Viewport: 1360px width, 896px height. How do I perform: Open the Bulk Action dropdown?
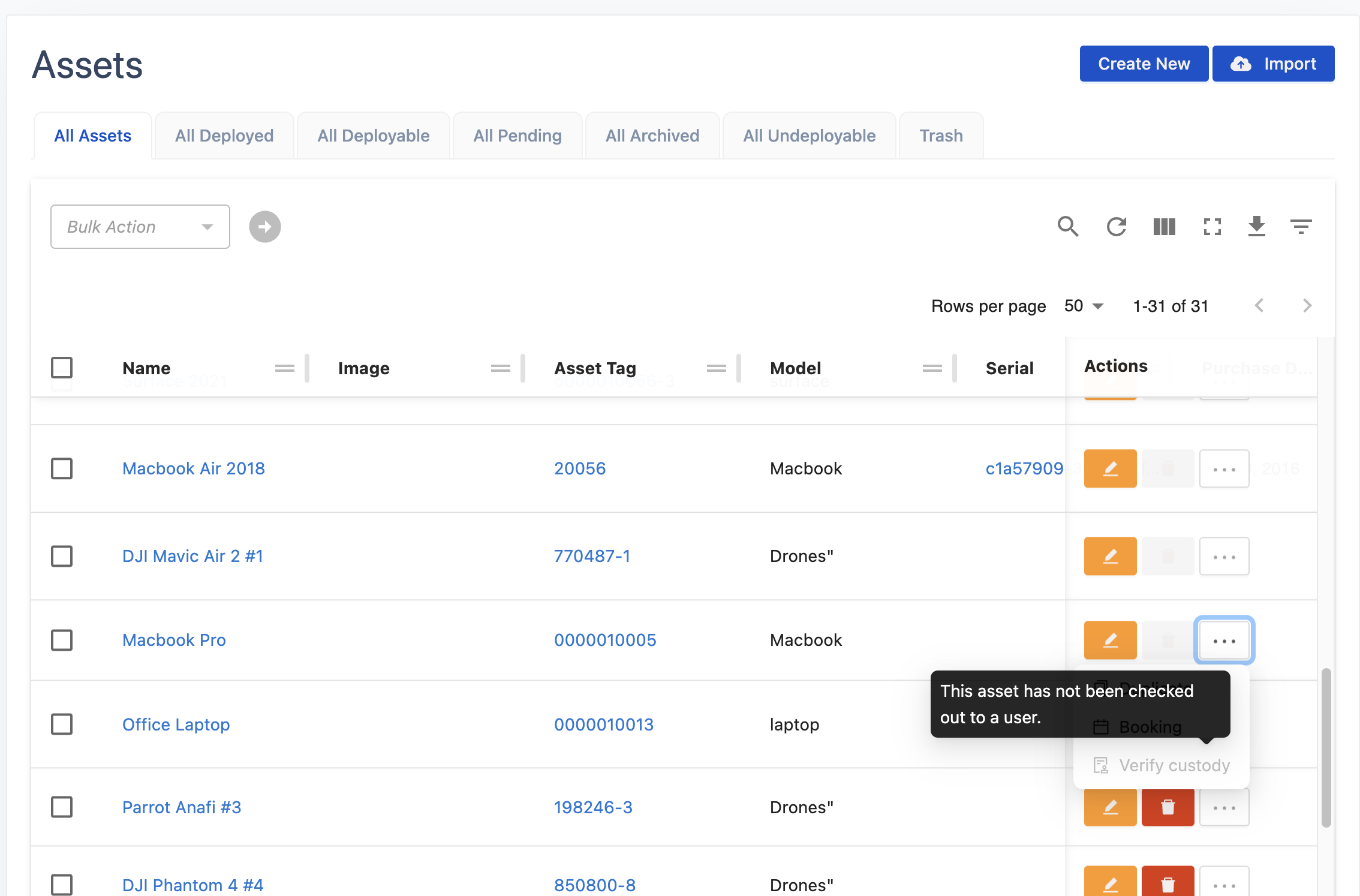(x=140, y=227)
